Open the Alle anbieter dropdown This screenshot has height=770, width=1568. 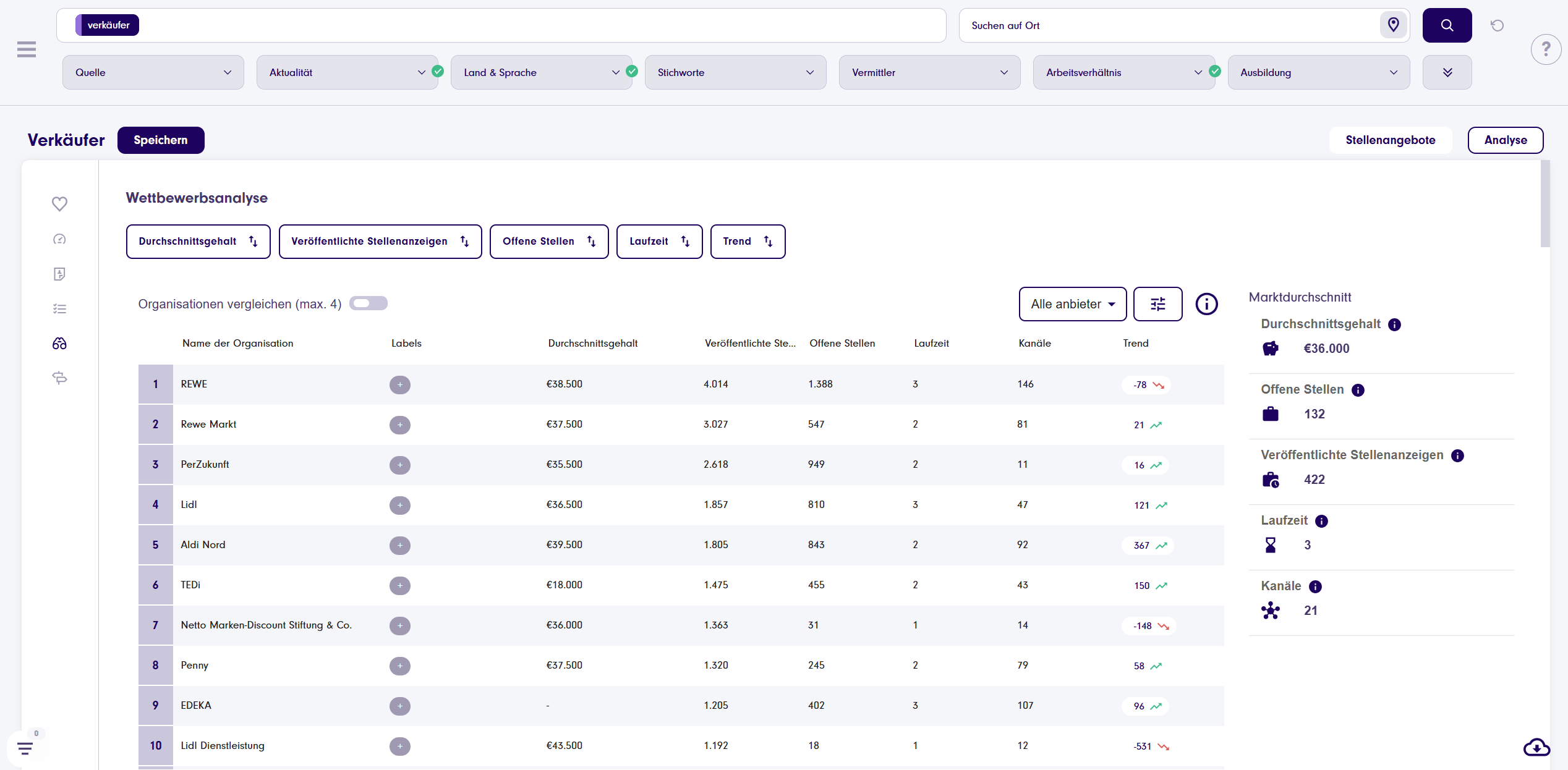[1072, 304]
